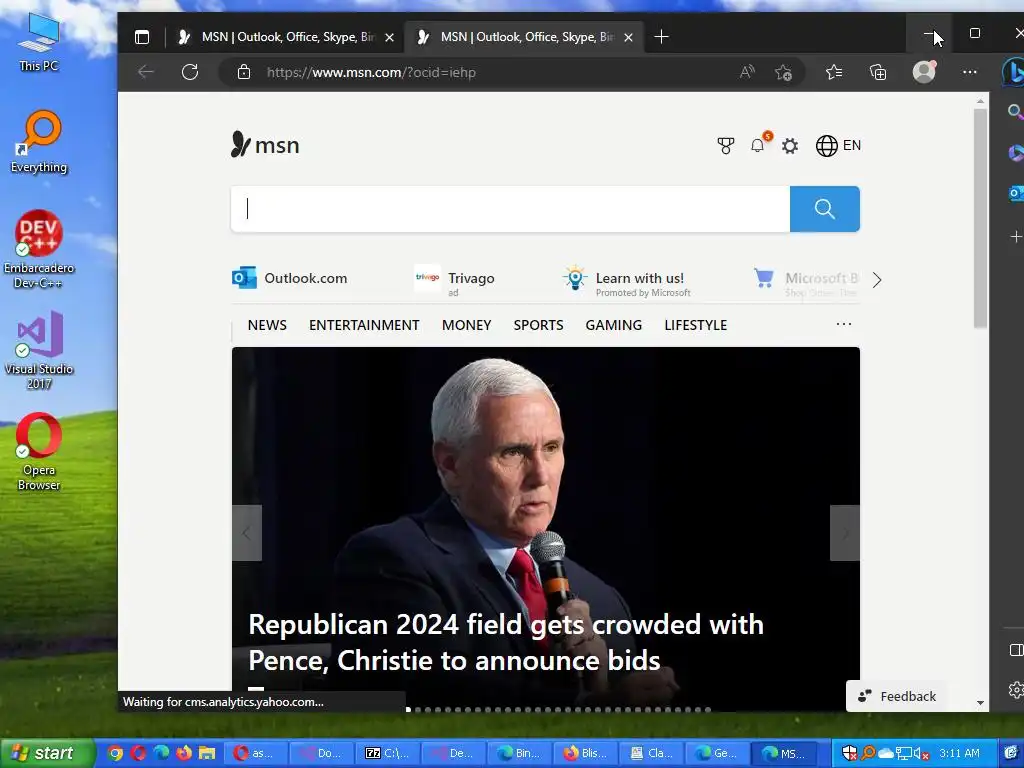Open Opera Browser desktop icon
This screenshot has height=768, width=1024.
pos(39,452)
